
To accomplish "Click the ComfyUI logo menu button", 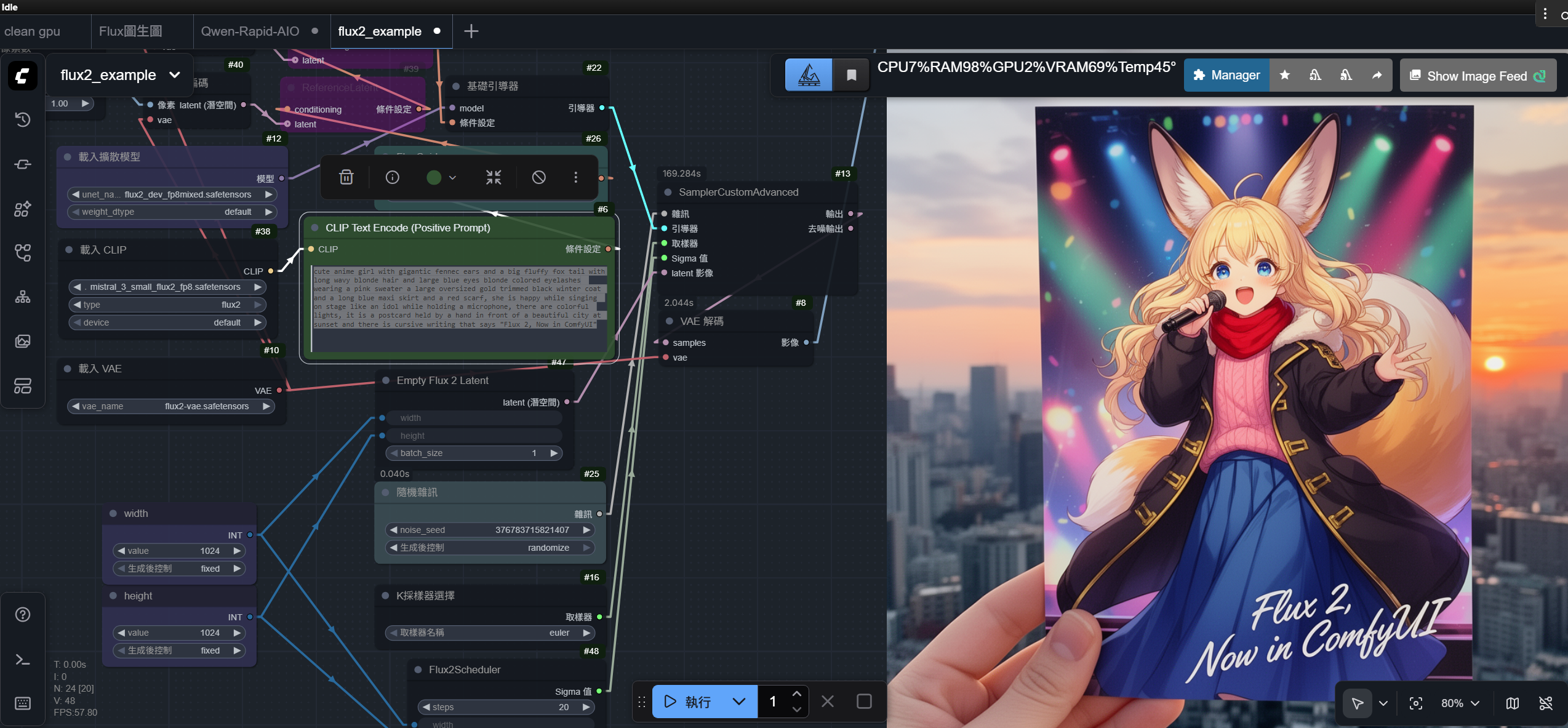I will point(23,76).
